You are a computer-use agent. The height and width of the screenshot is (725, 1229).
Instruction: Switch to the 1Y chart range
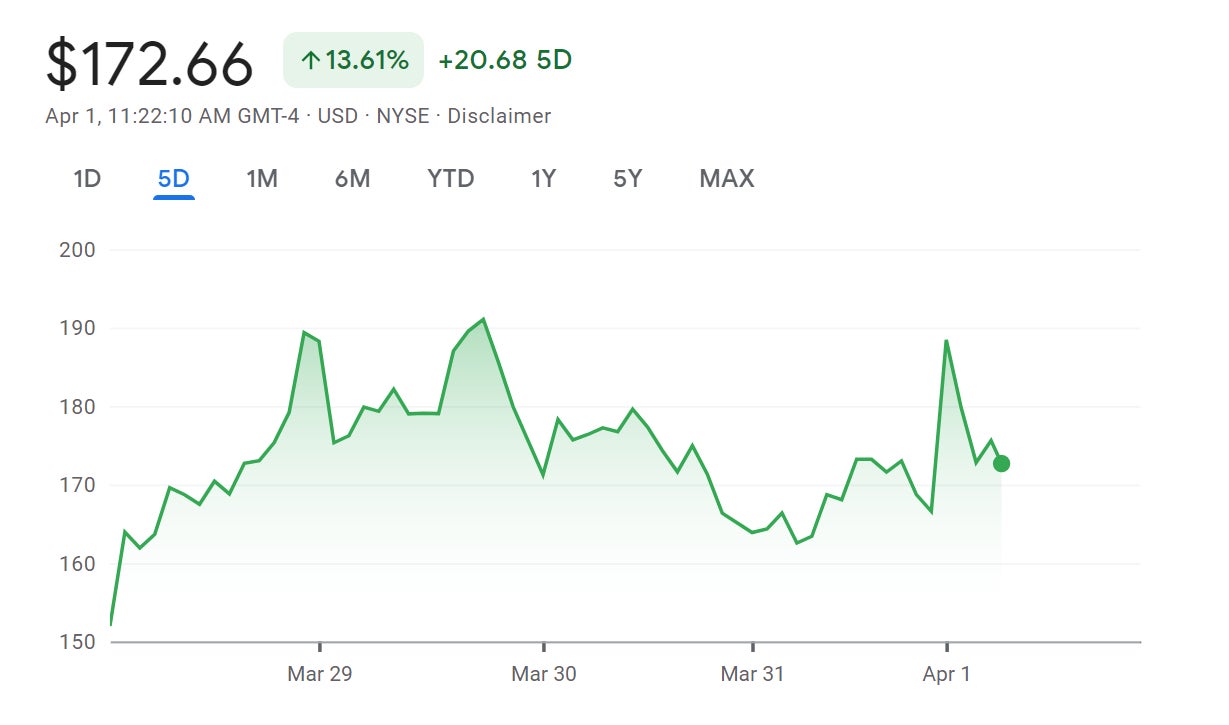click(543, 179)
